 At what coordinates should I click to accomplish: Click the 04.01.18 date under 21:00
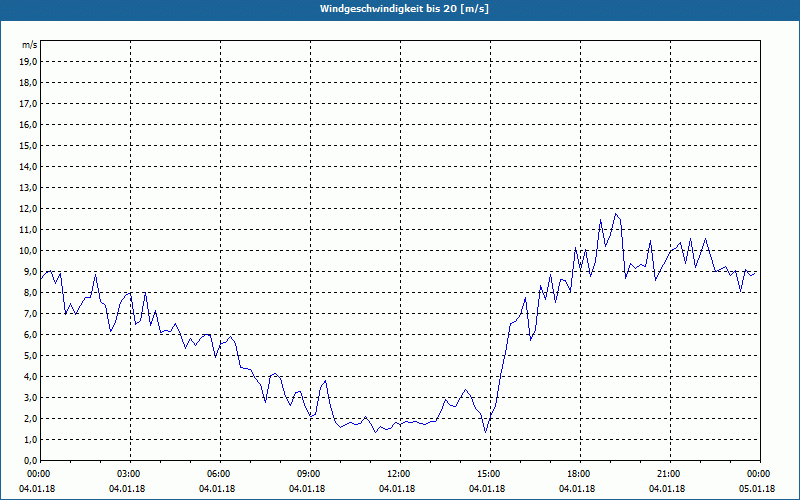[x=667, y=489]
